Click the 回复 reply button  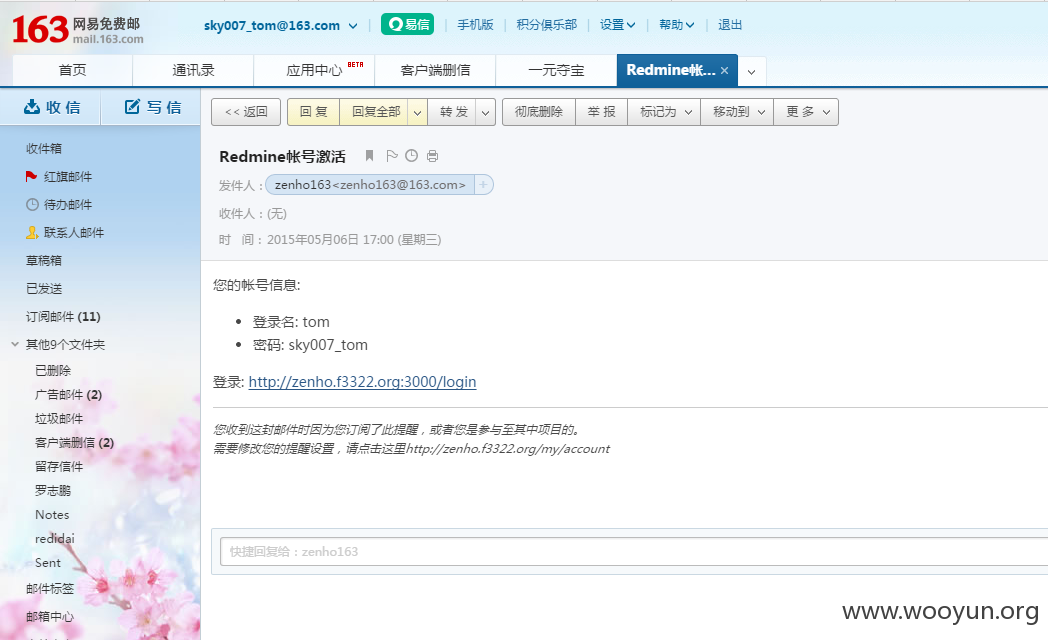pos(313,112)
